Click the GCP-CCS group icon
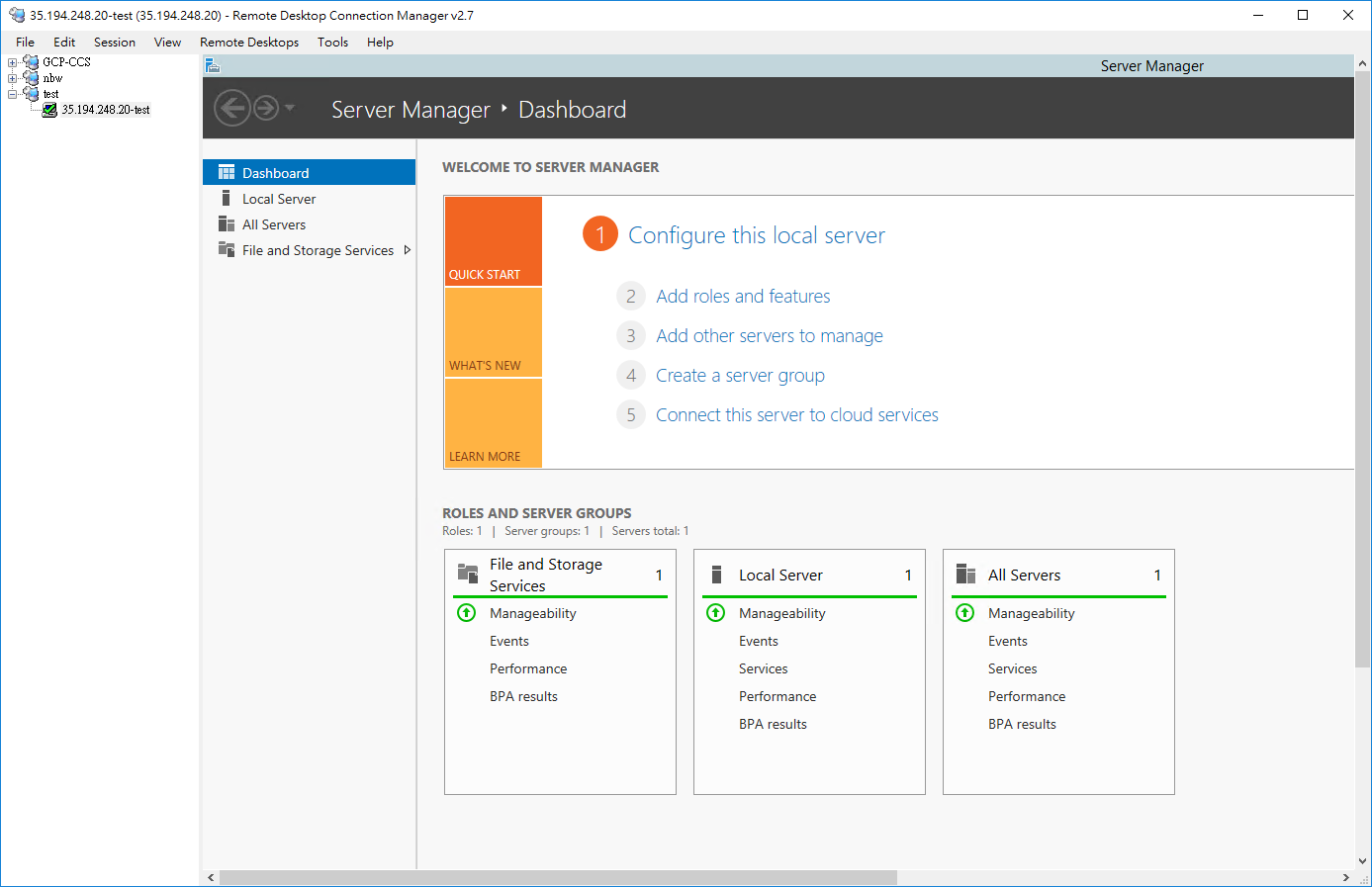 point(31,62)
